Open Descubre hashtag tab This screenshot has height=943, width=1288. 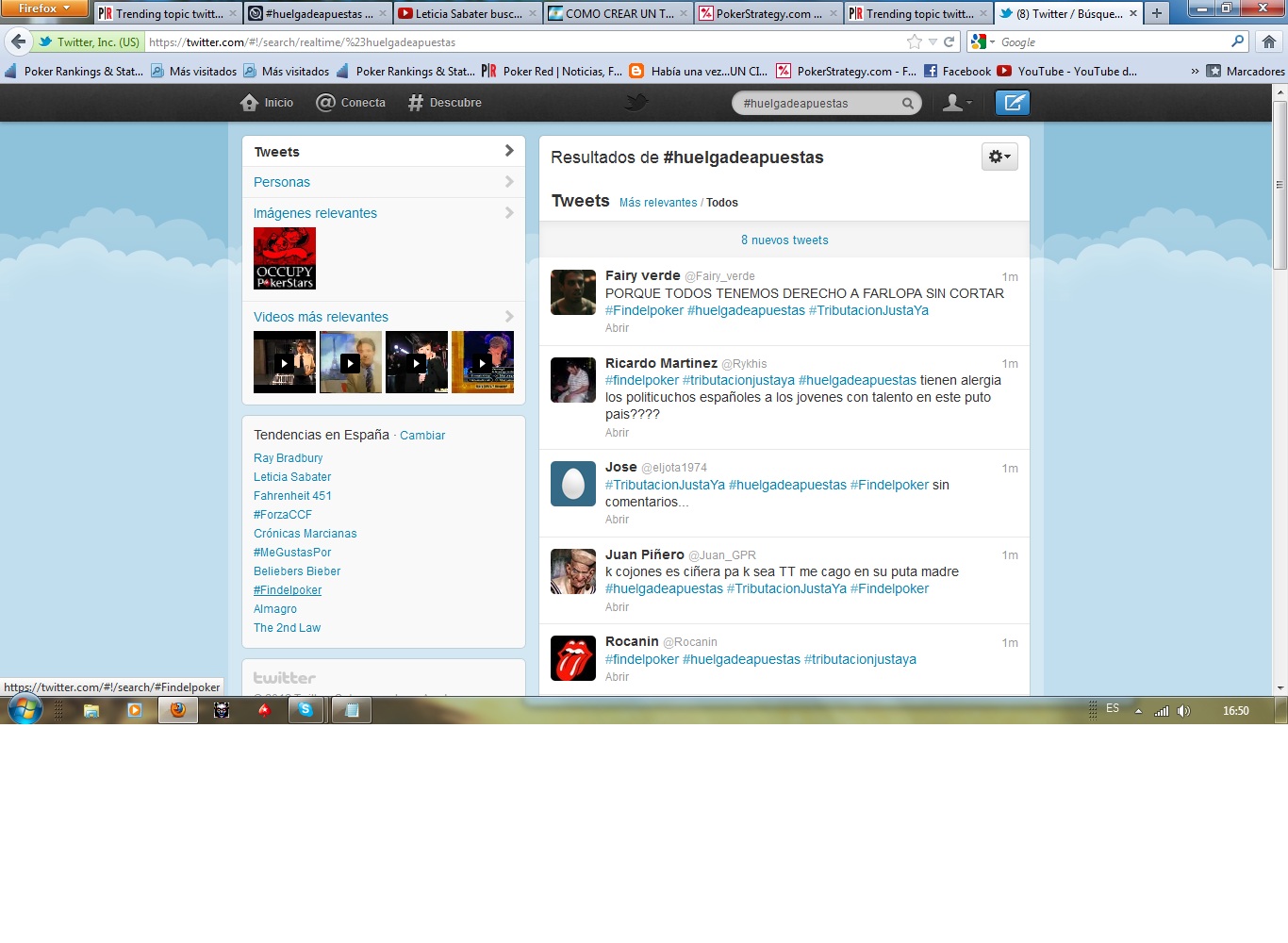444,103
